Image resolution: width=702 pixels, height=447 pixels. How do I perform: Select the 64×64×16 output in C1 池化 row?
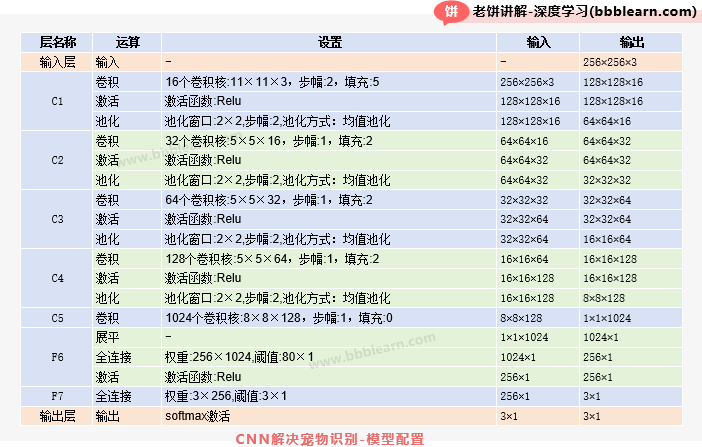[631, 121]
